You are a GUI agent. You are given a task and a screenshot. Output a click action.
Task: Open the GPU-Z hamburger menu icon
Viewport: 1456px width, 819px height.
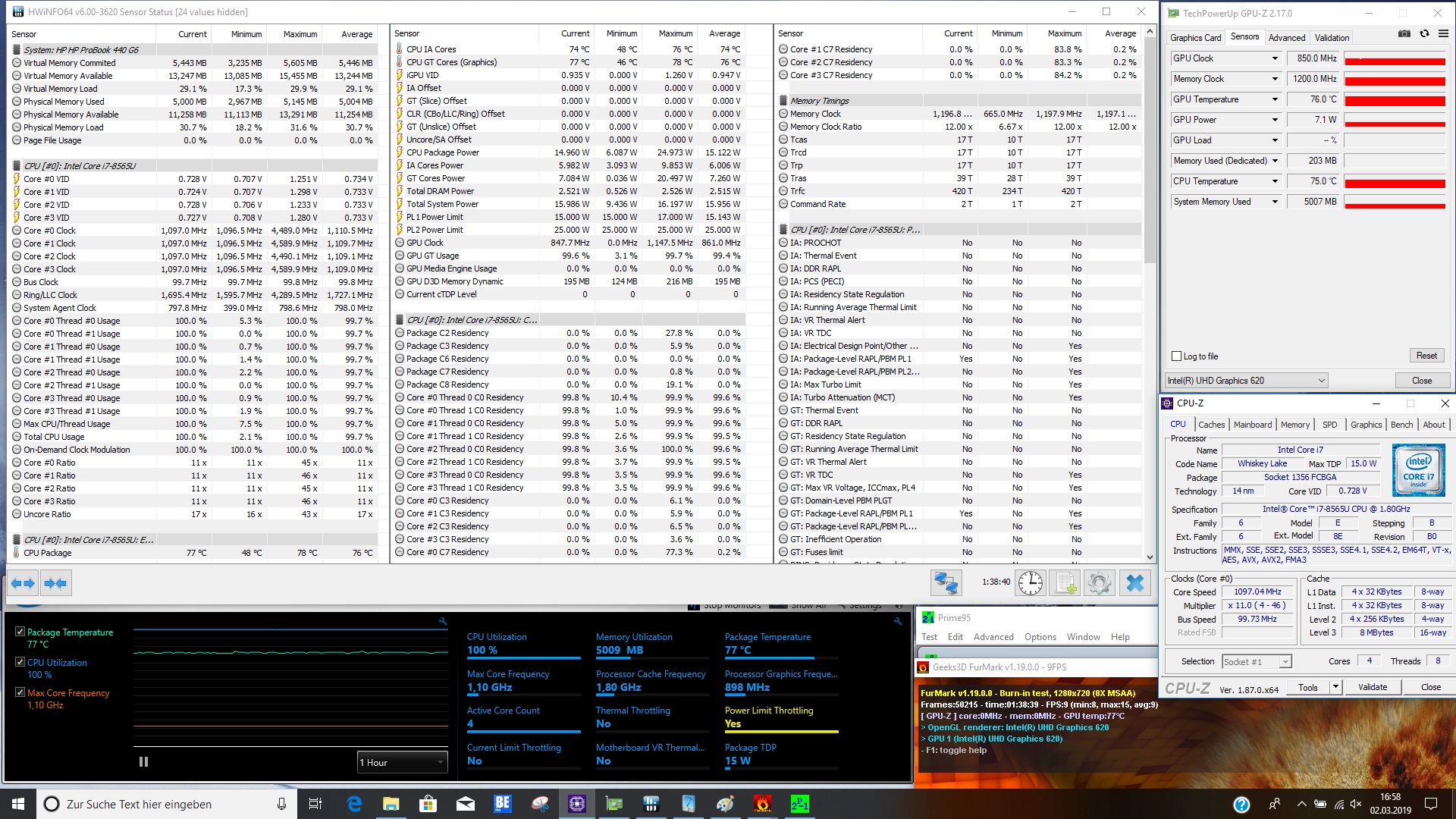(x=1443, y=34)
